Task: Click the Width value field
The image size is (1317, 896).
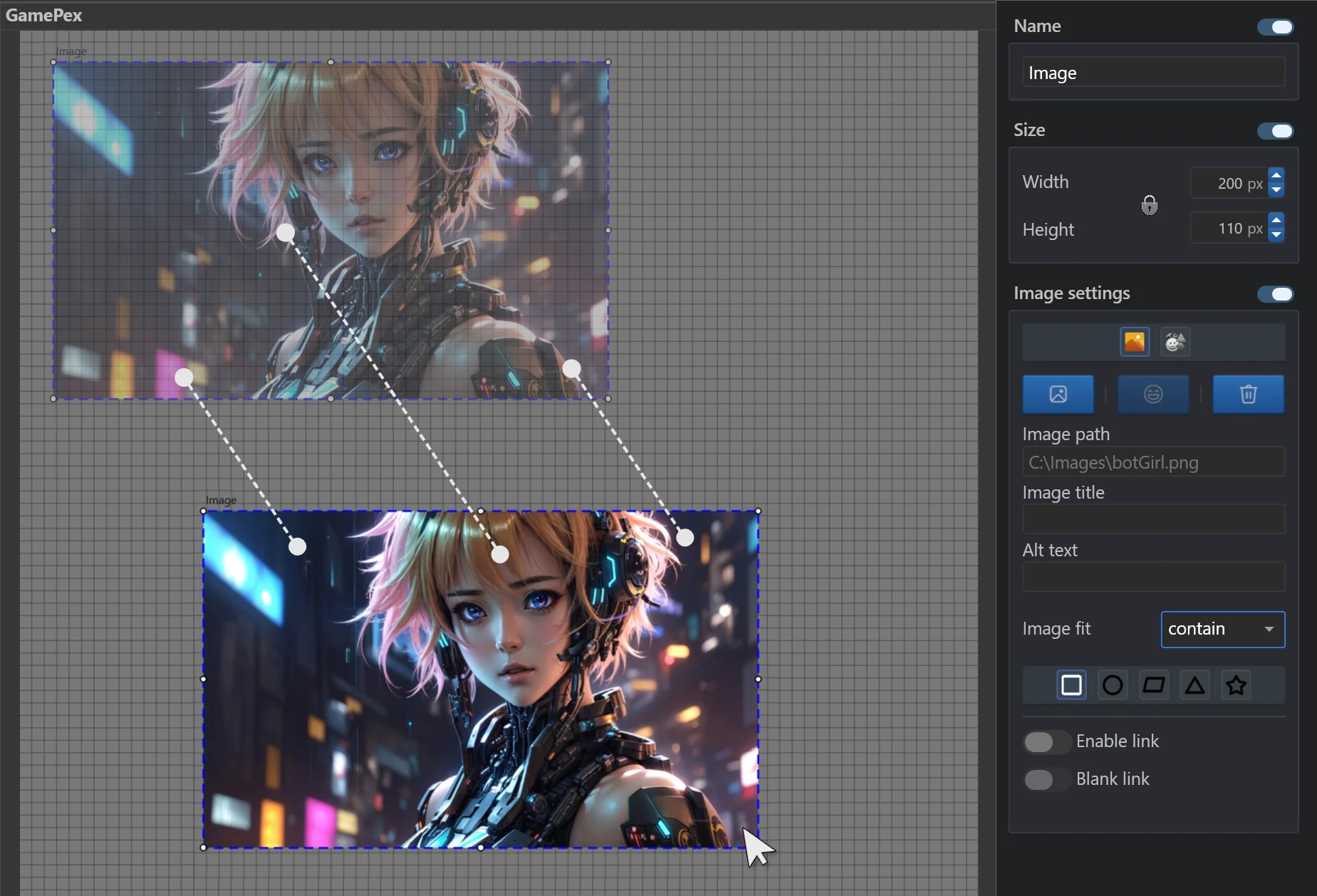Action: 1229,183
